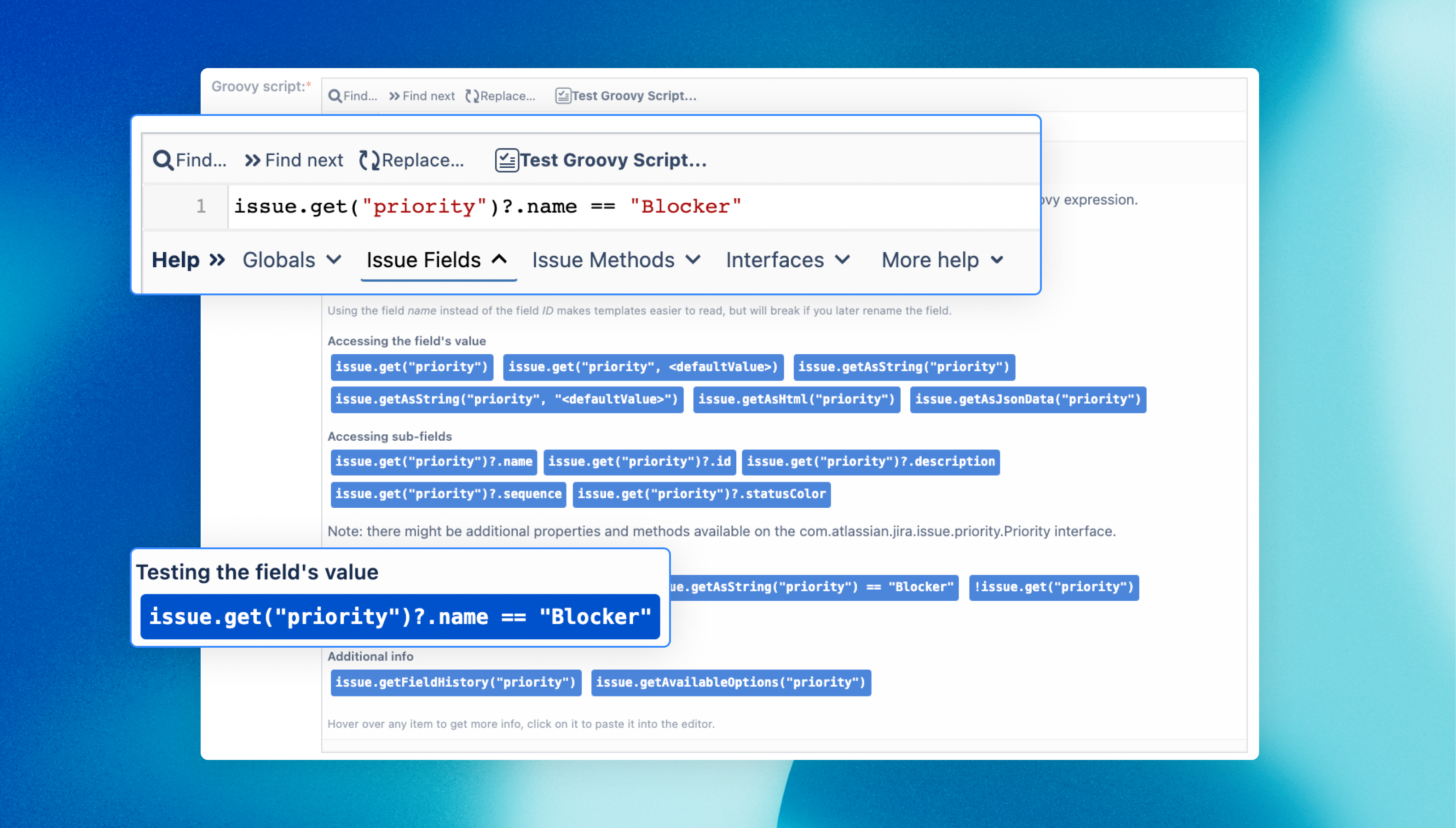
Task: Click the small Find magnifier icon in background toolbar
Action: (335, 96)
